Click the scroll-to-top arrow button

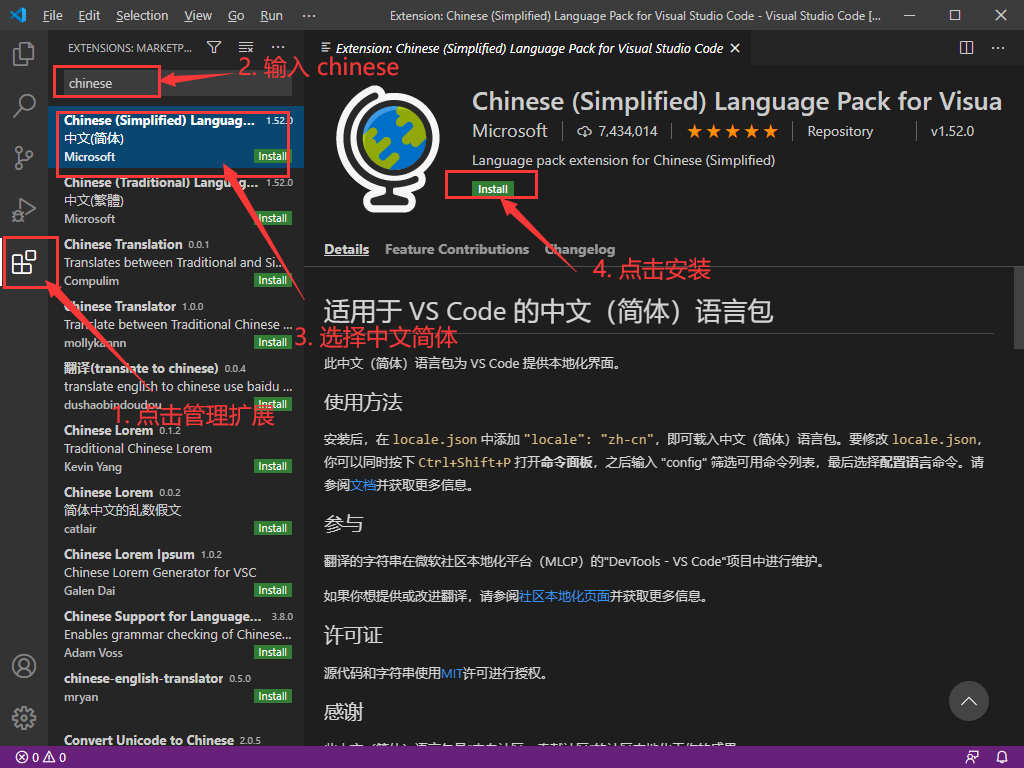click(968, 701)
